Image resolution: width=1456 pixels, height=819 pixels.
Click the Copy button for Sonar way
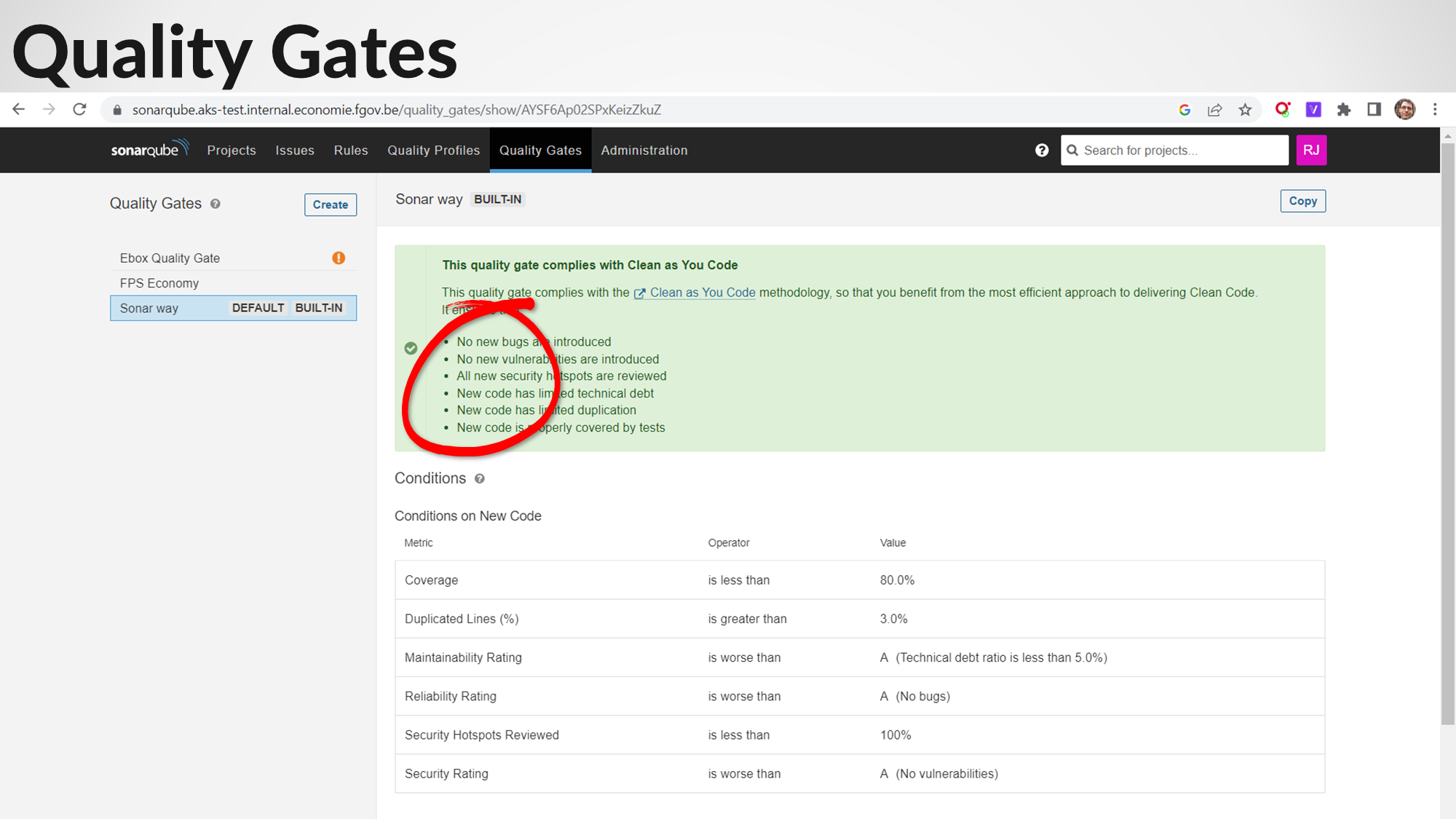tap(1302, 201)
